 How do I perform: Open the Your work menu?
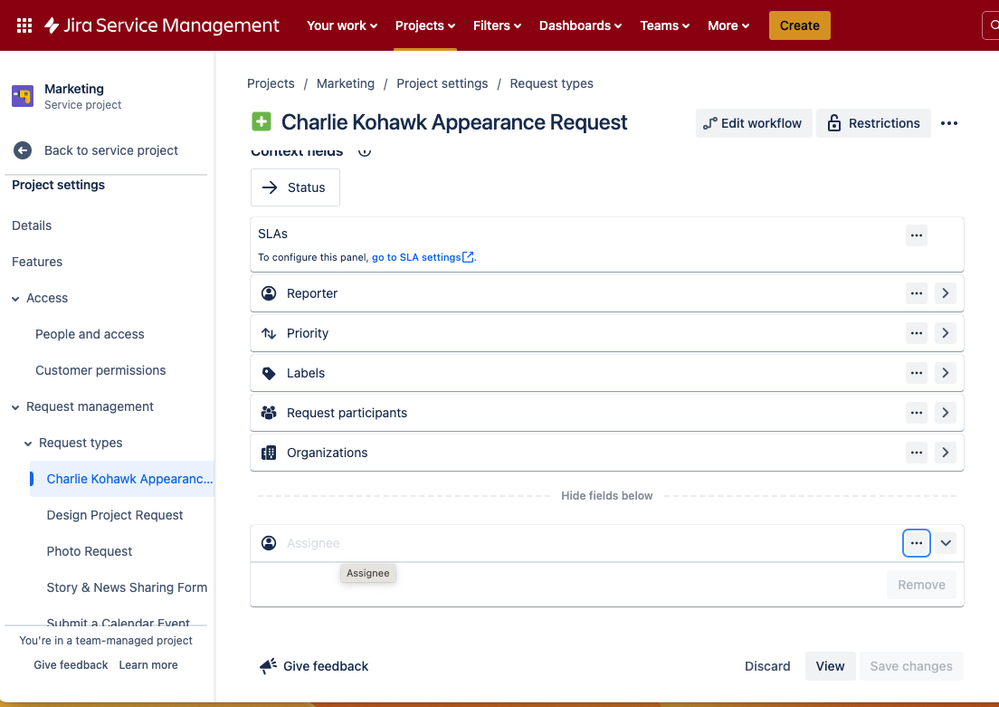point(342,25)
